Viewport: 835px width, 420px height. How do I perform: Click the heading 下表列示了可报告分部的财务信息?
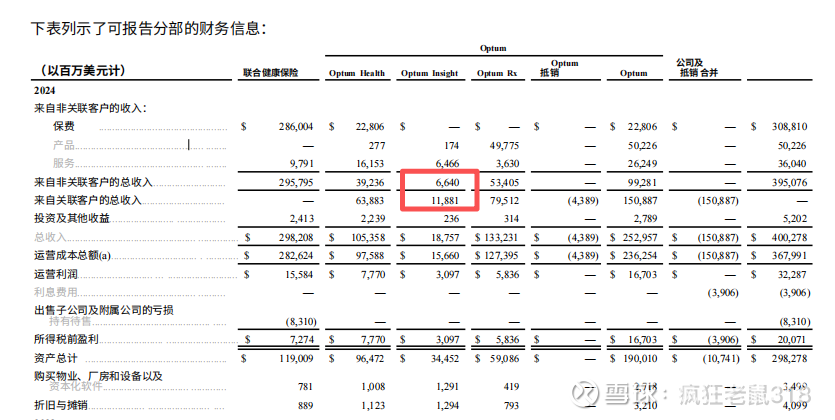(148, 28)
